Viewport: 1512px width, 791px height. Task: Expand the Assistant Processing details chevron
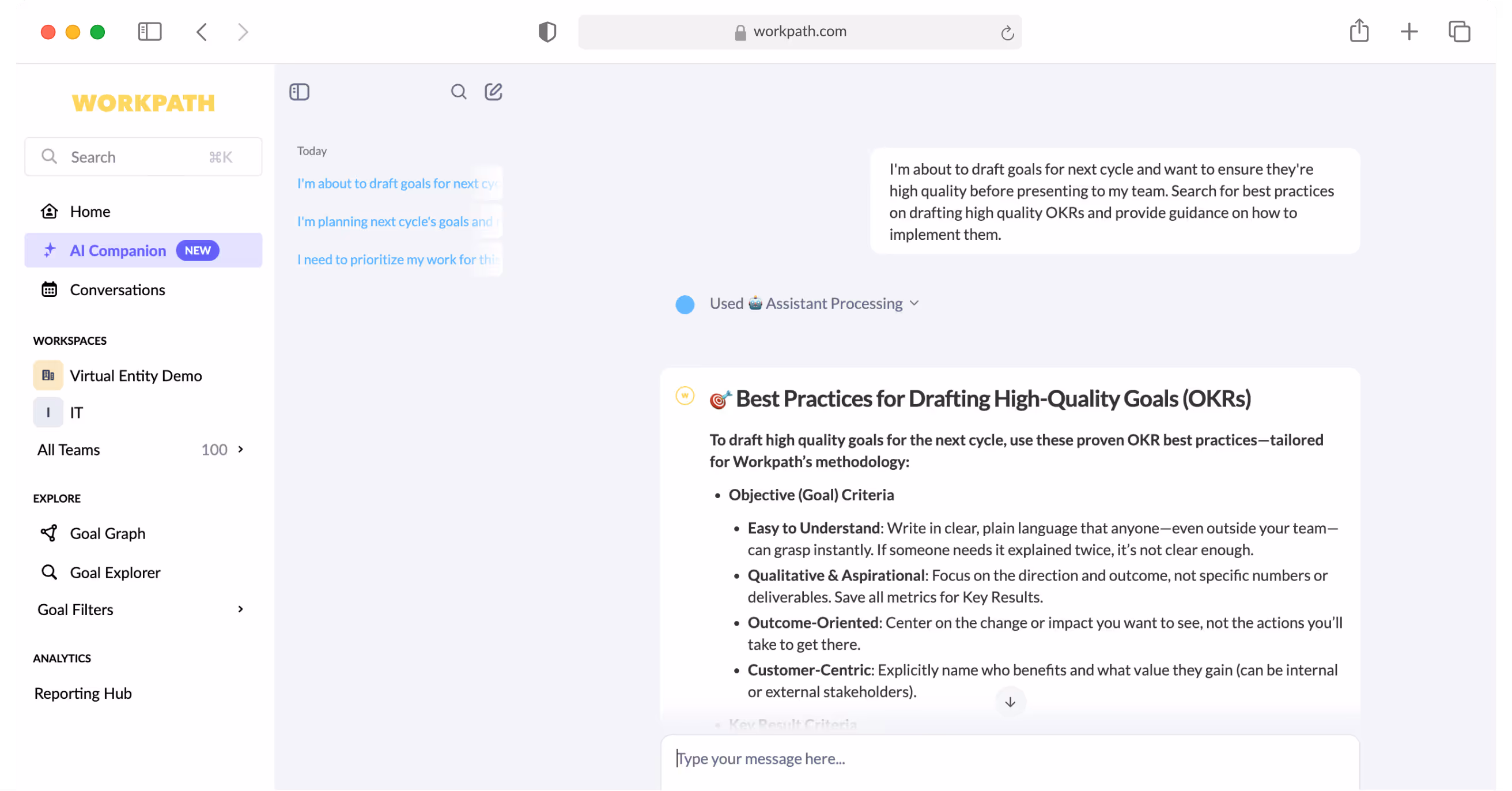914,304
